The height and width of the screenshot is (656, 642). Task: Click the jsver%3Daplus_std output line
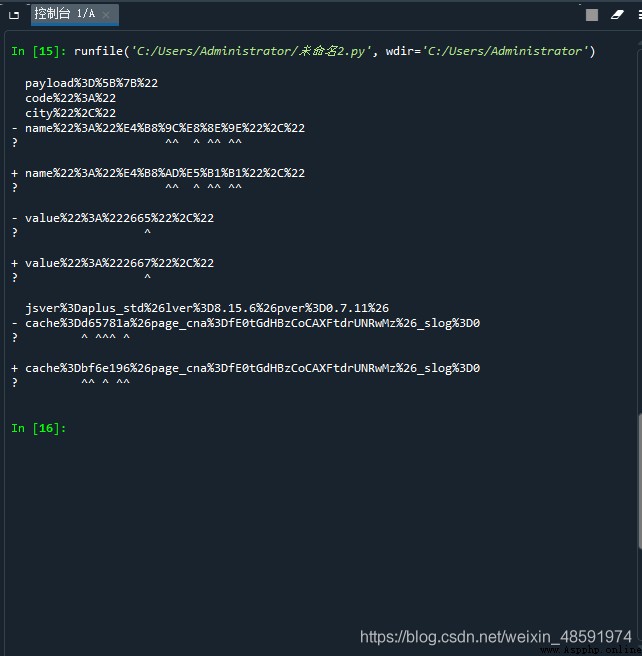coord(207,308)
